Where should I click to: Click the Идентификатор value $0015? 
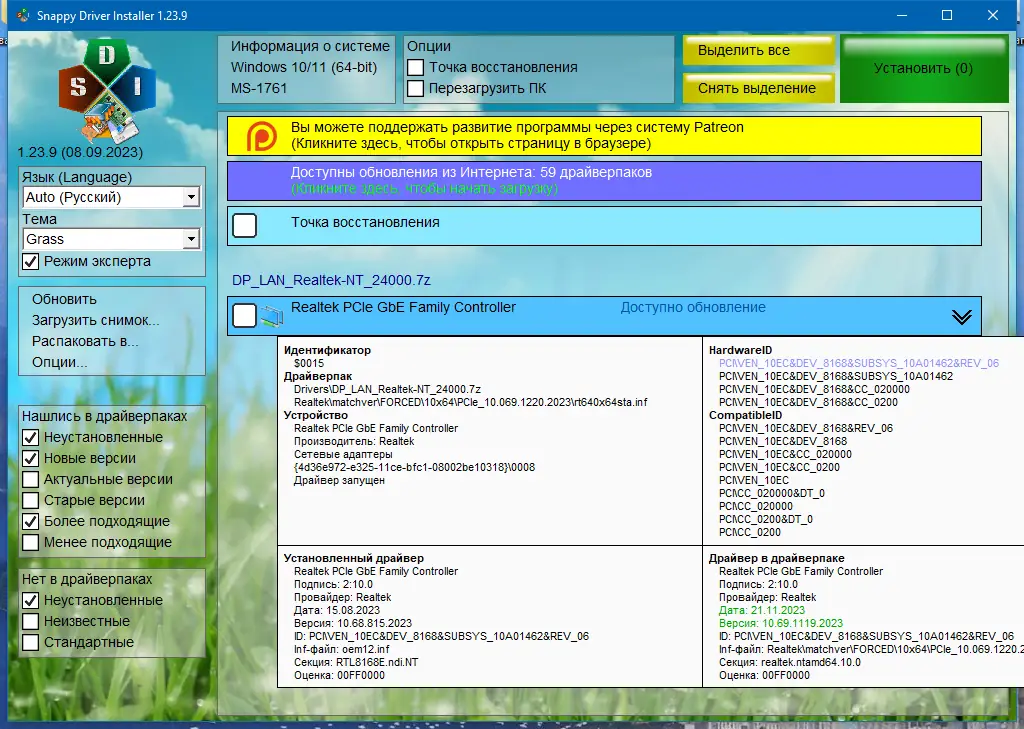pyautogui.click(x=309, y=363)
